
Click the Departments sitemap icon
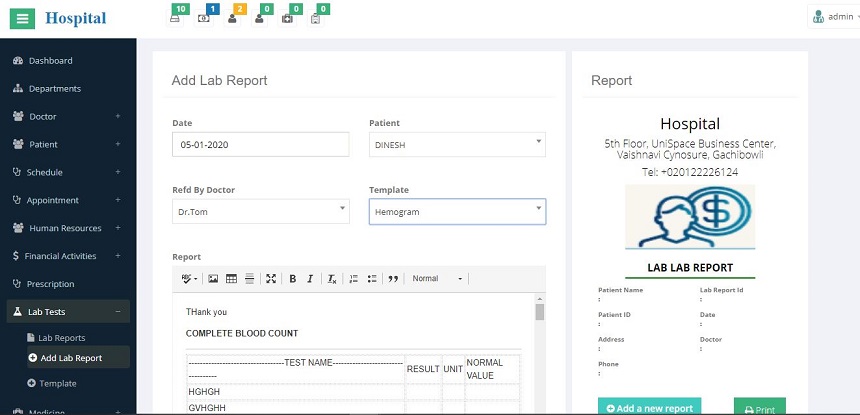click(x=18, y=89)
